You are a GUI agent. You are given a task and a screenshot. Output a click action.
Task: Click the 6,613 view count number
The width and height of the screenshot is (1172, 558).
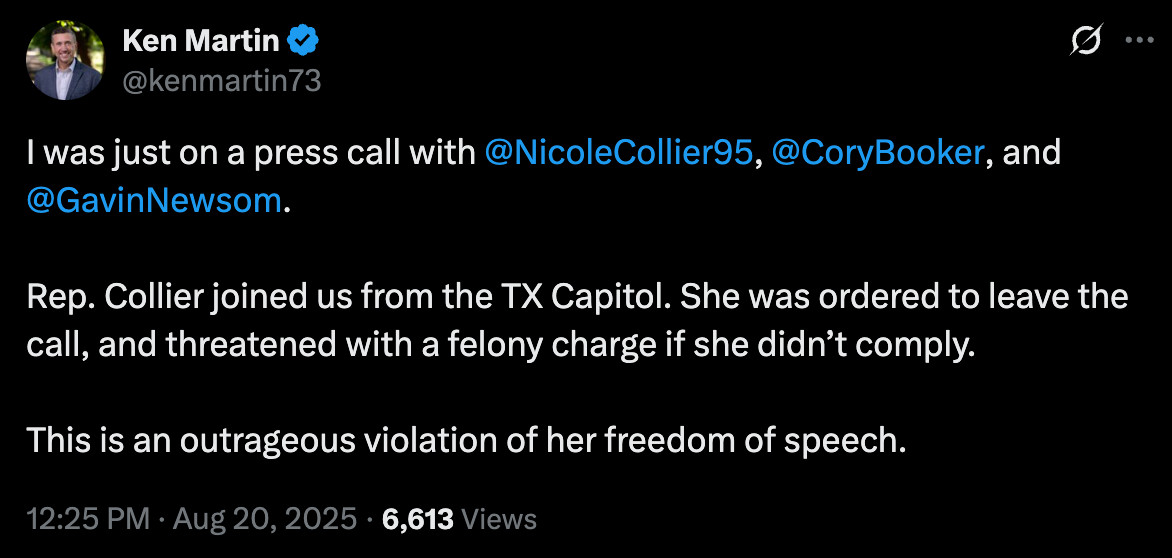coord(417,518)
